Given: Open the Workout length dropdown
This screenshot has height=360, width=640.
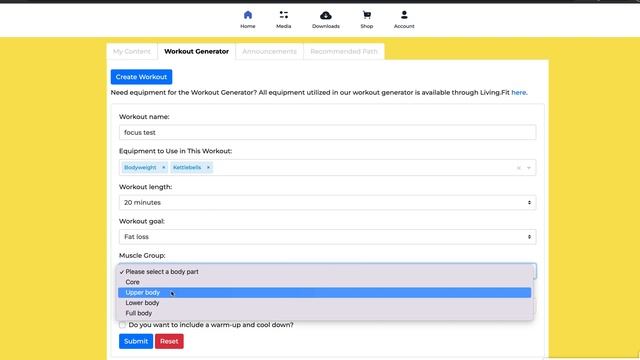Looking at the screenshot, I should coord(327,202).
